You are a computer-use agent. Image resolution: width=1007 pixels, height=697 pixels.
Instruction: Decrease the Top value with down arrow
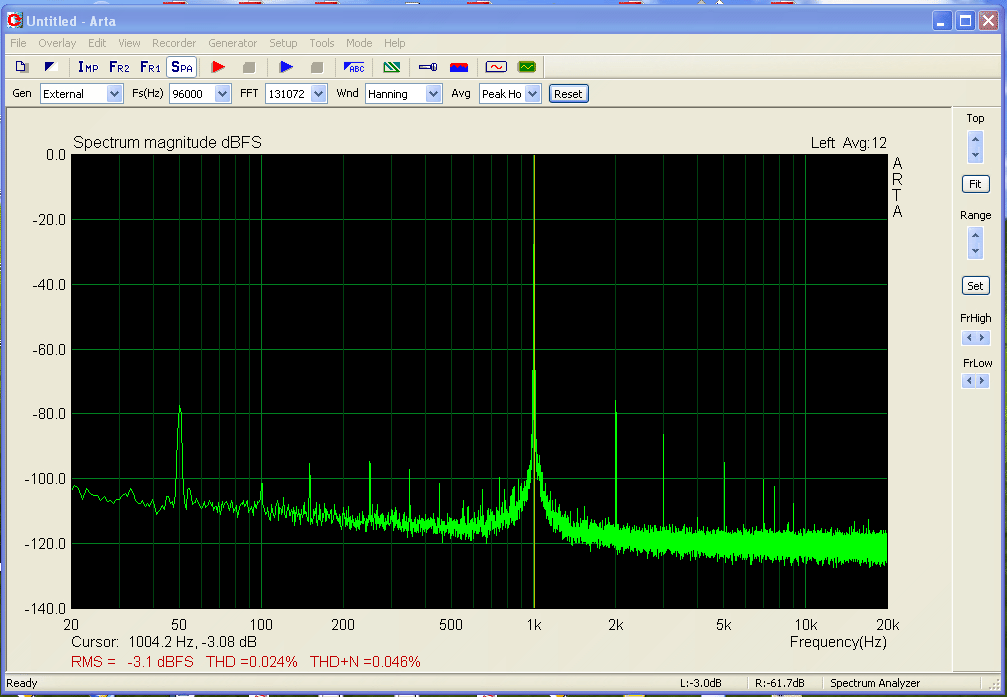pyautogui.click(x=976, y=155)
